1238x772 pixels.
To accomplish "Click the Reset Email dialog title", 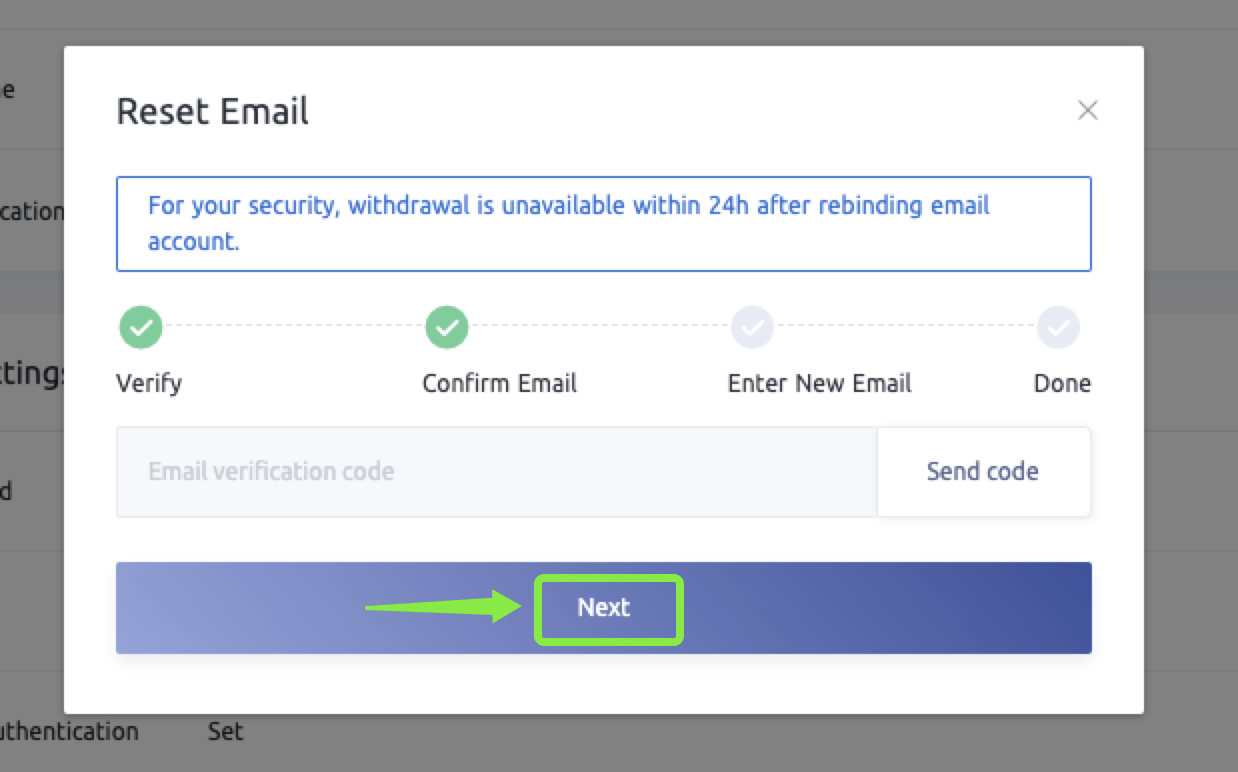I will click(x=213, y=111).
